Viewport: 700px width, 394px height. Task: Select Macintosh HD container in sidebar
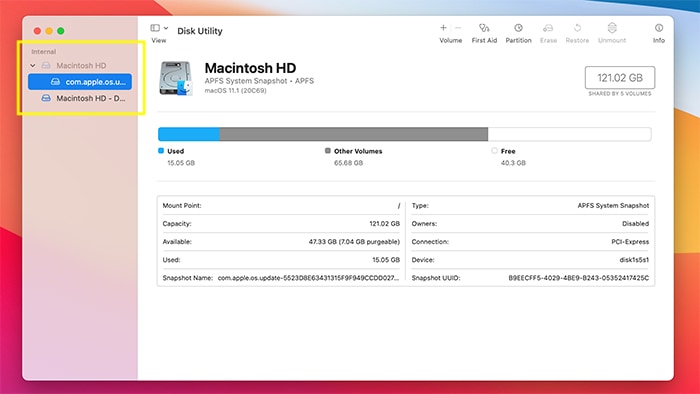[x=80, y=66]
